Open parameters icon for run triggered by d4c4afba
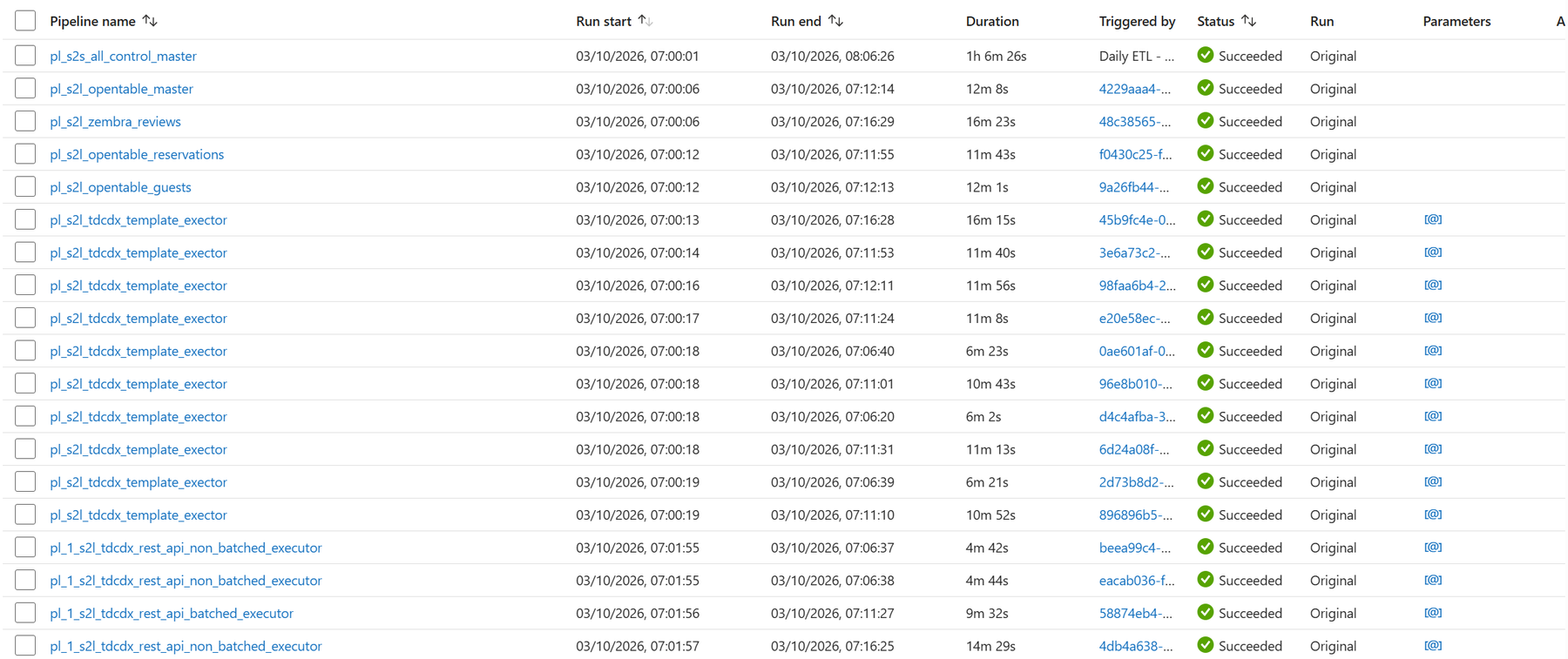Viewport: 1568px width, 659px height. 1433,416
